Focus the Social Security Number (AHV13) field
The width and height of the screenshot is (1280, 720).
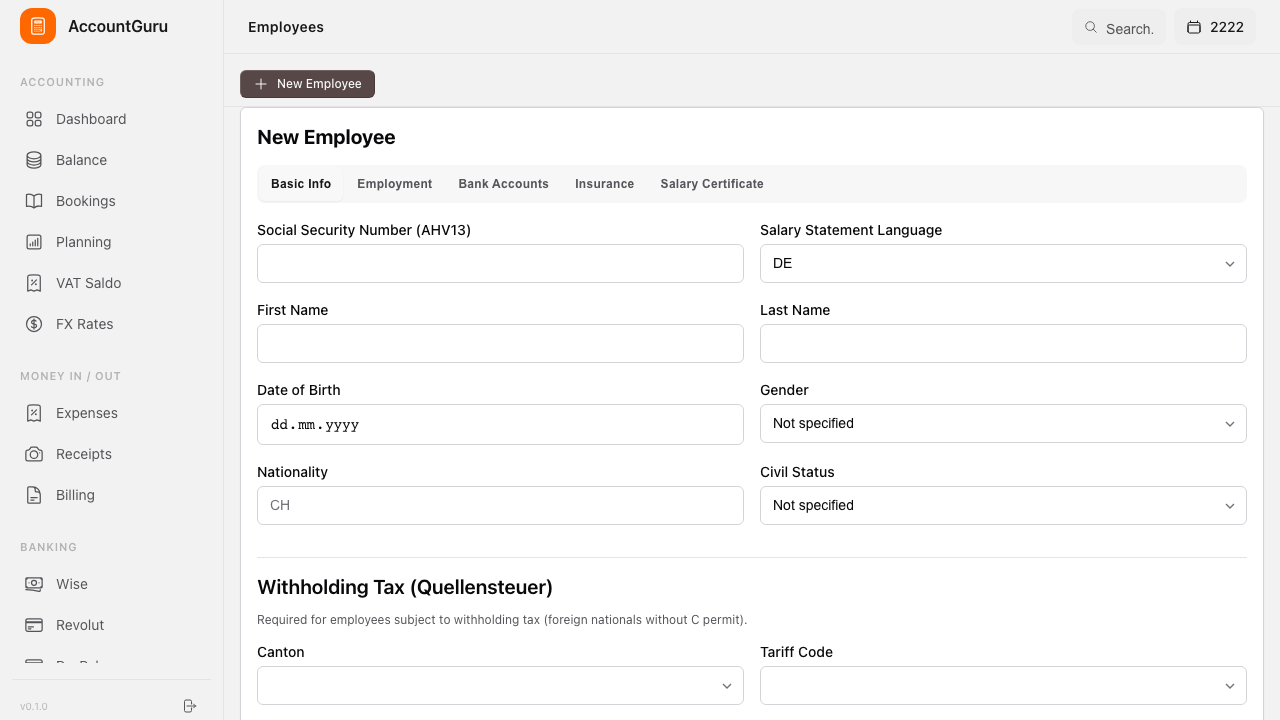[500, 263]
